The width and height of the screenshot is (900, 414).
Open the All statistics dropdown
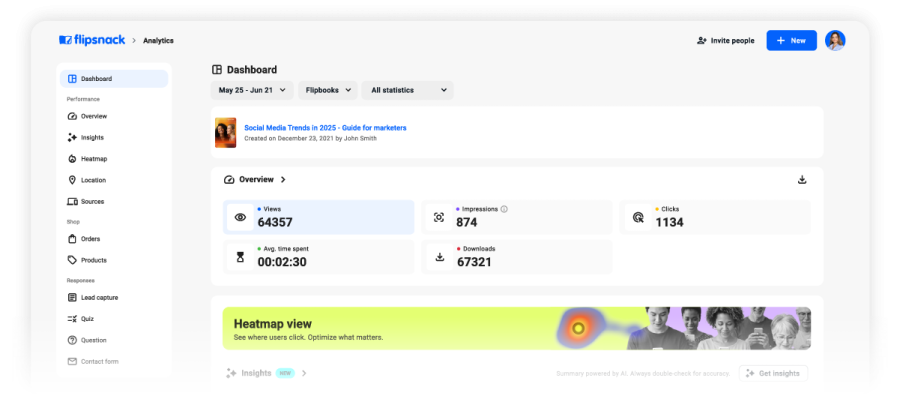[x=408, y=90]
